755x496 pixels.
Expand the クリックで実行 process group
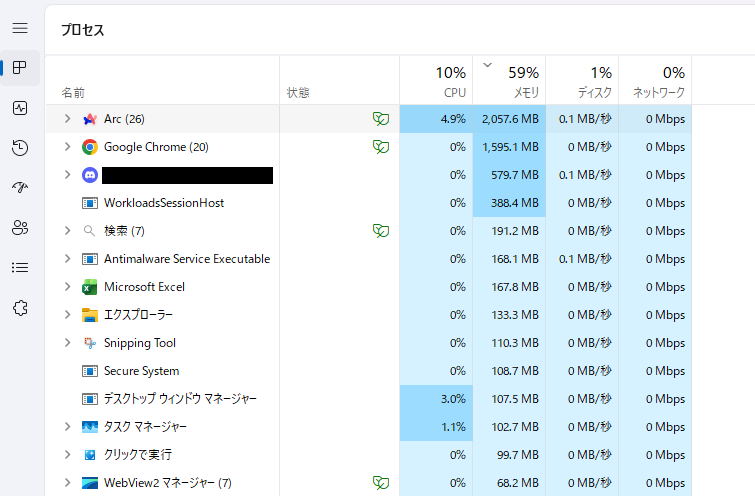point(67,455)
